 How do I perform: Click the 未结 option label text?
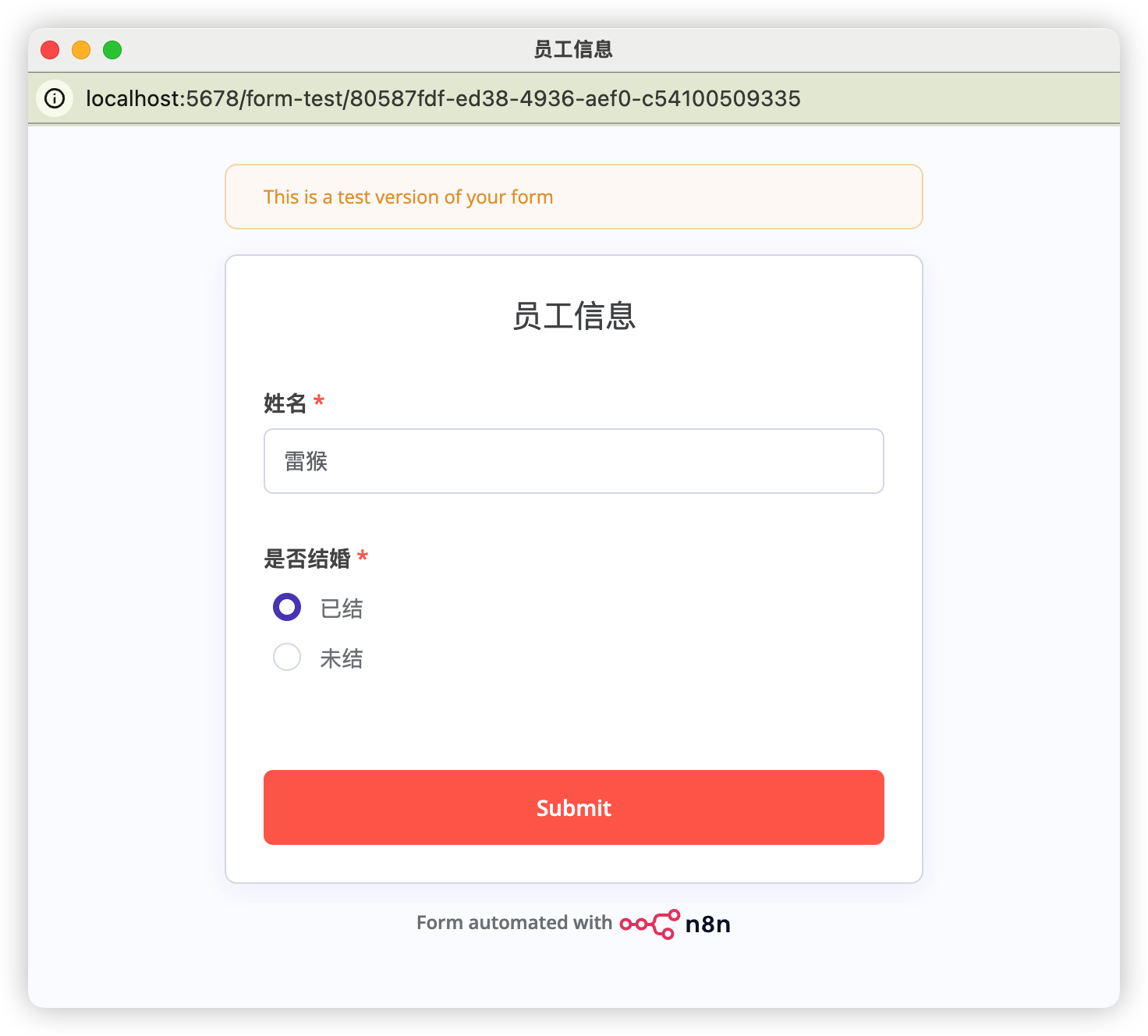342,658
